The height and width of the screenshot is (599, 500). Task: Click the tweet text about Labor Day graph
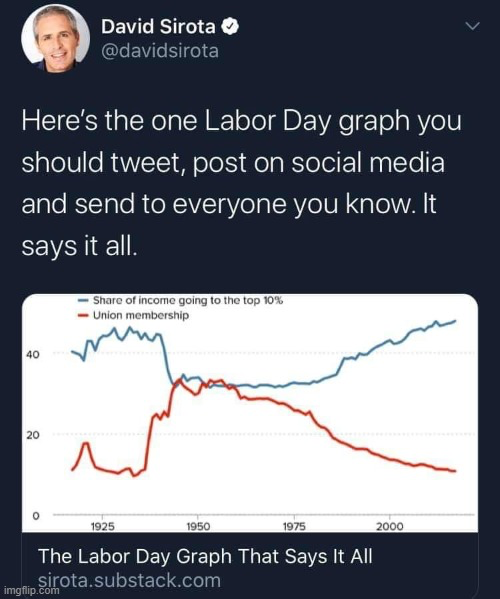pyautogui.click(x=241, y=183)
